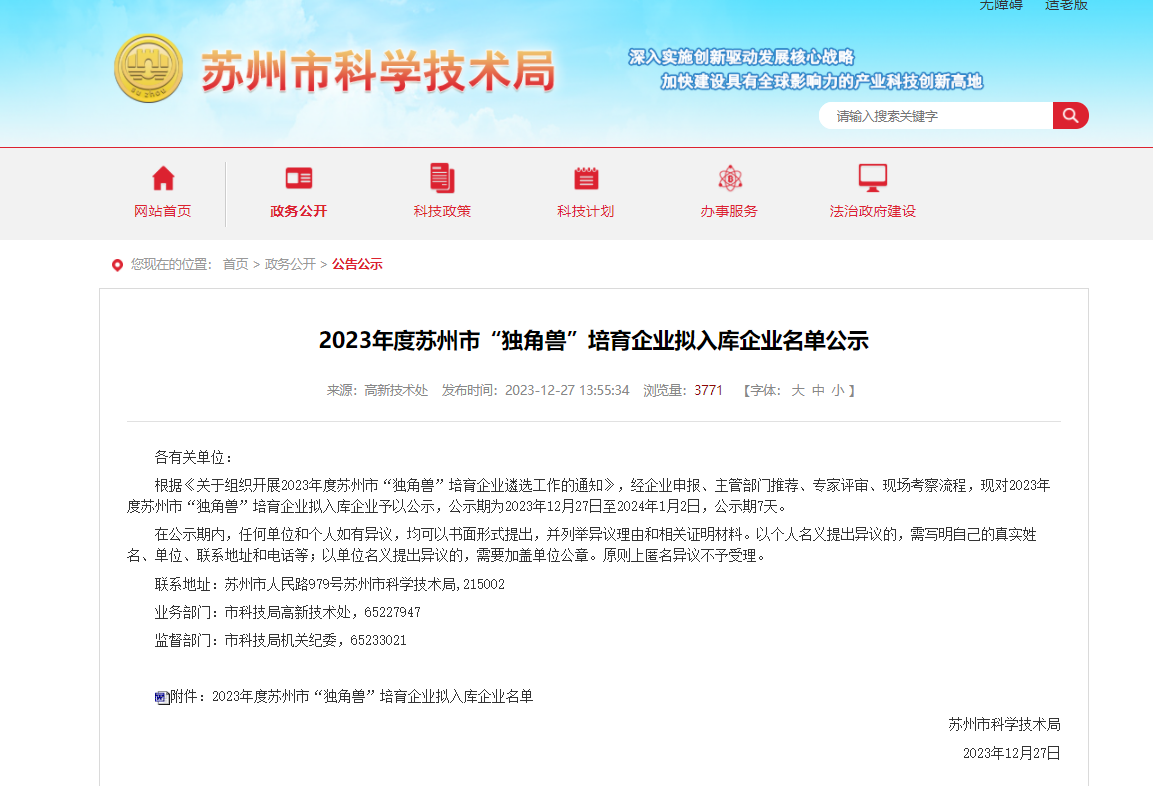The height and width of the screenshot is (786, 1153).
Task: Click the Suzhou emblem logo
Action: point(148,68)
